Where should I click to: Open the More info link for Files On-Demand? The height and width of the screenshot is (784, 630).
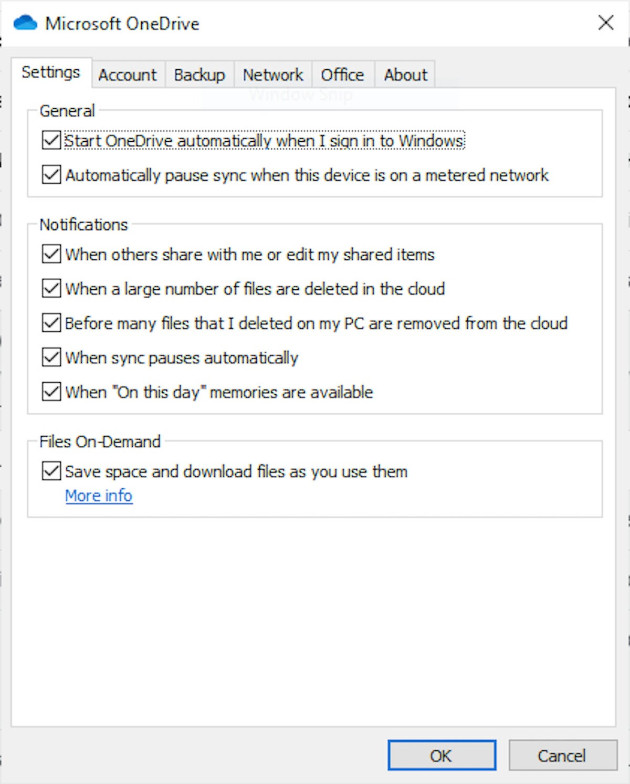pyautogui.click(x=98, y=496)
